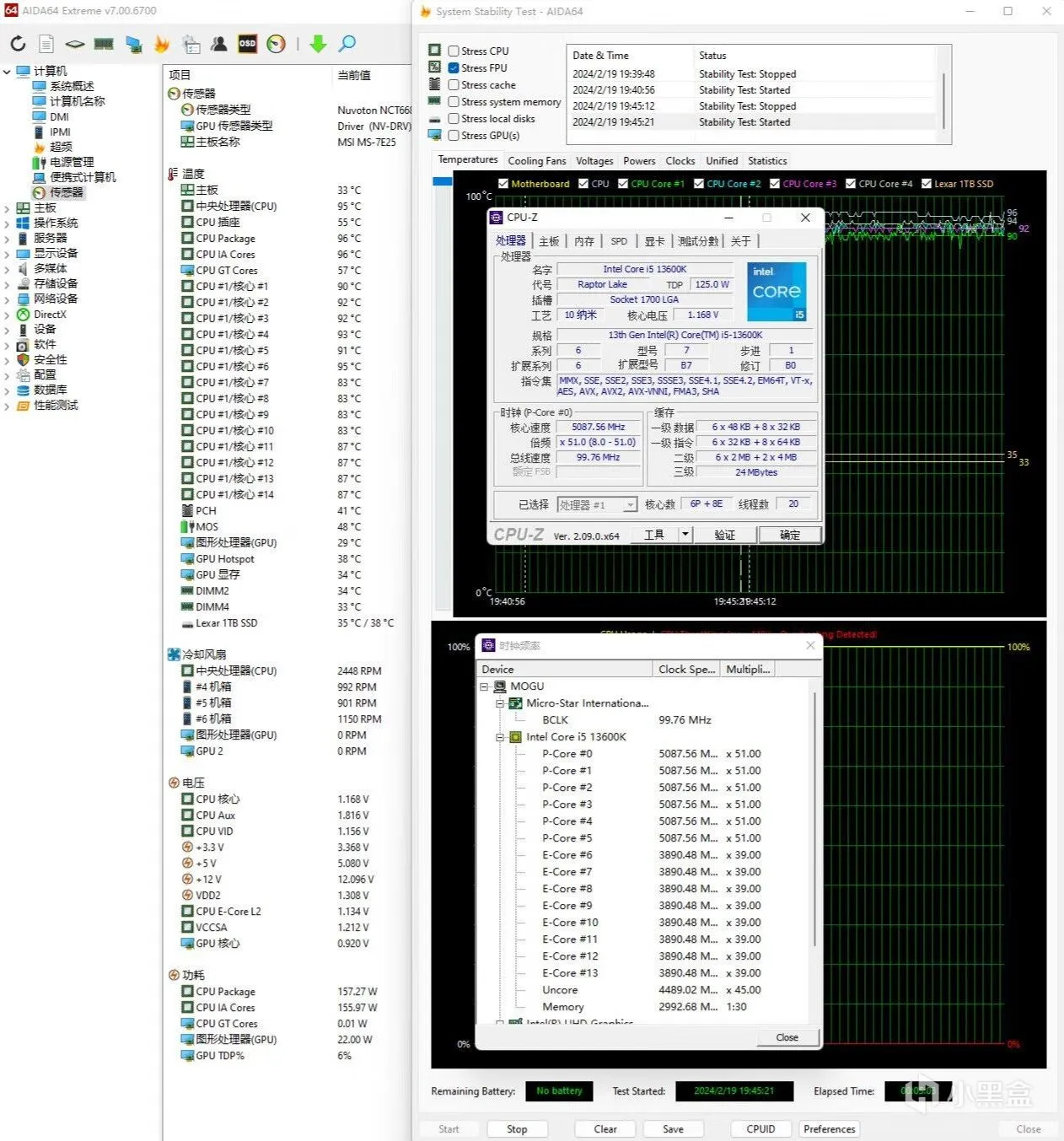The image size is (1064, 1141).
Task: Enable Stress cache checkbox
Action: point(454,84)
